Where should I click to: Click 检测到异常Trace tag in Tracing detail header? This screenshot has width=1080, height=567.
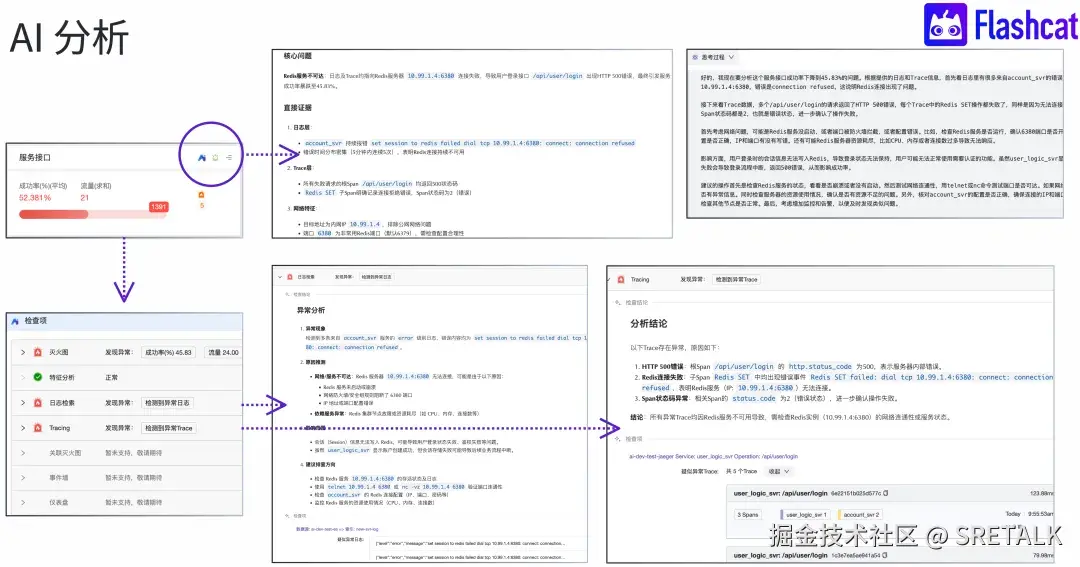coord(736,280)
